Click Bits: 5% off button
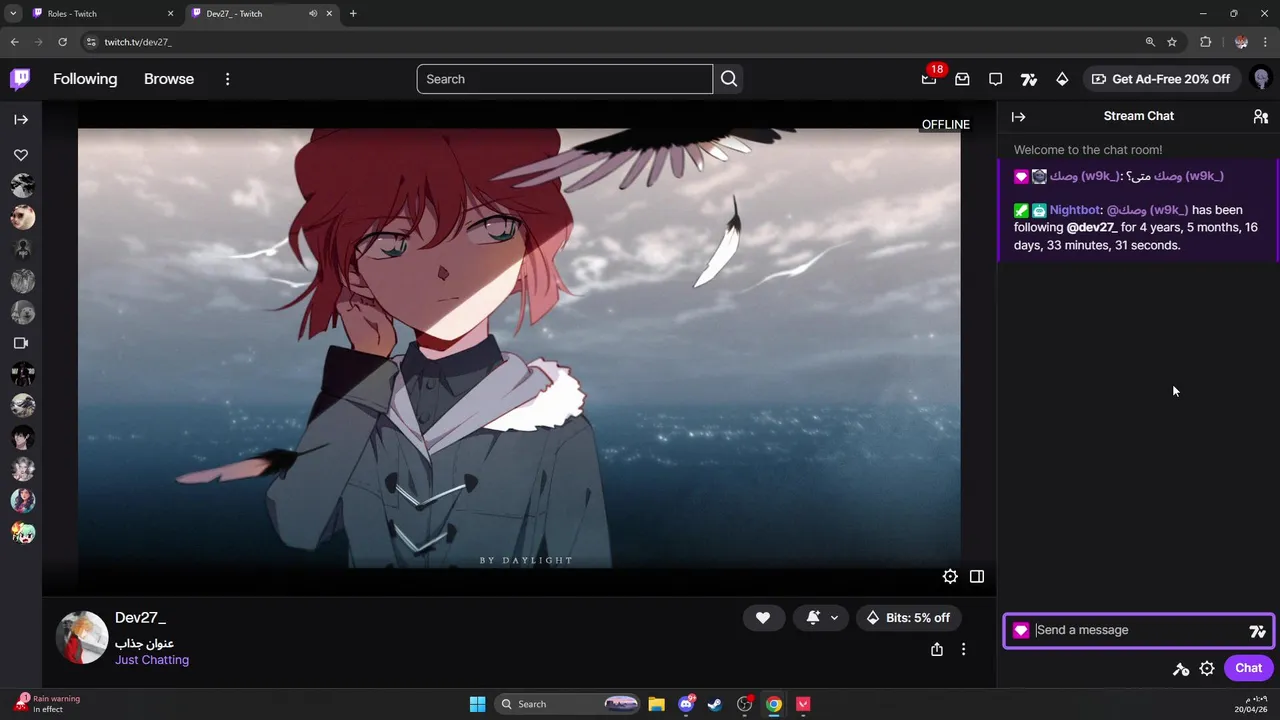The image size is (1280, 720). click(x=909, y=618)
